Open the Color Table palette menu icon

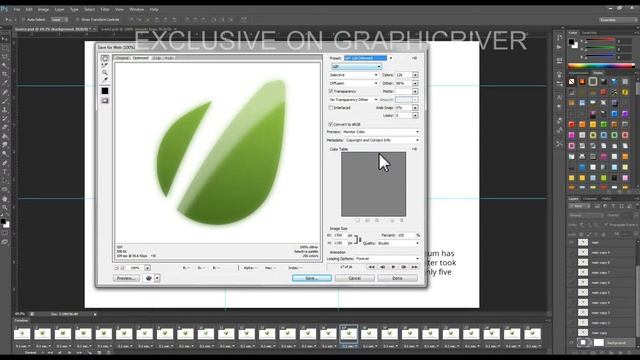point(415,149)
